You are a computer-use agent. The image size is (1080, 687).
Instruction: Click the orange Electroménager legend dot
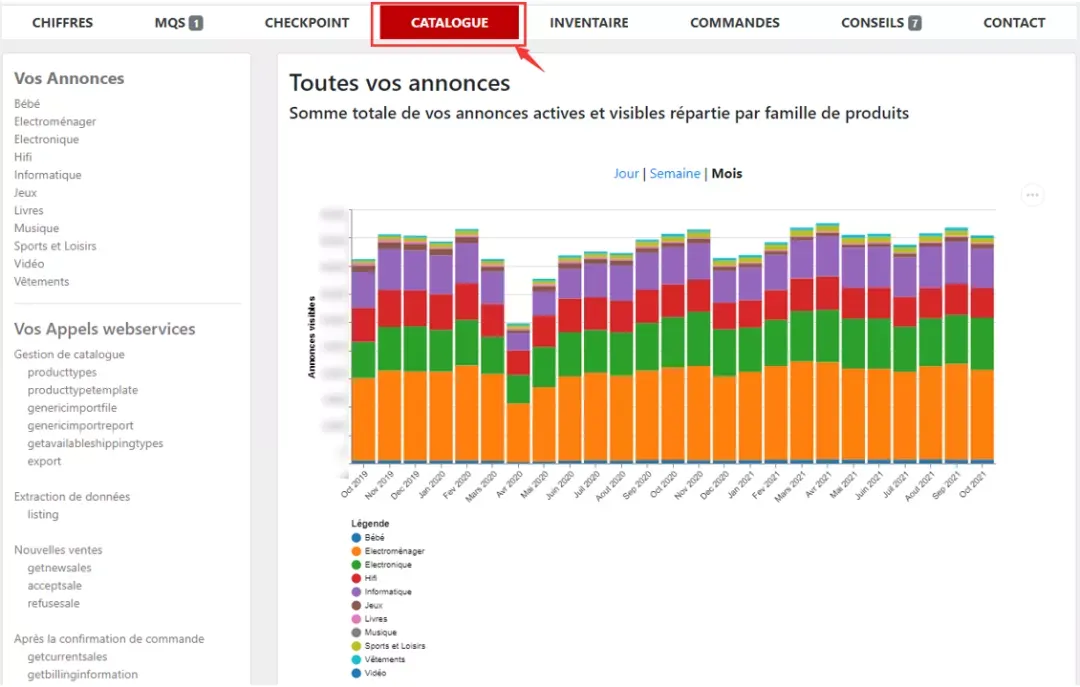point(356,551)
